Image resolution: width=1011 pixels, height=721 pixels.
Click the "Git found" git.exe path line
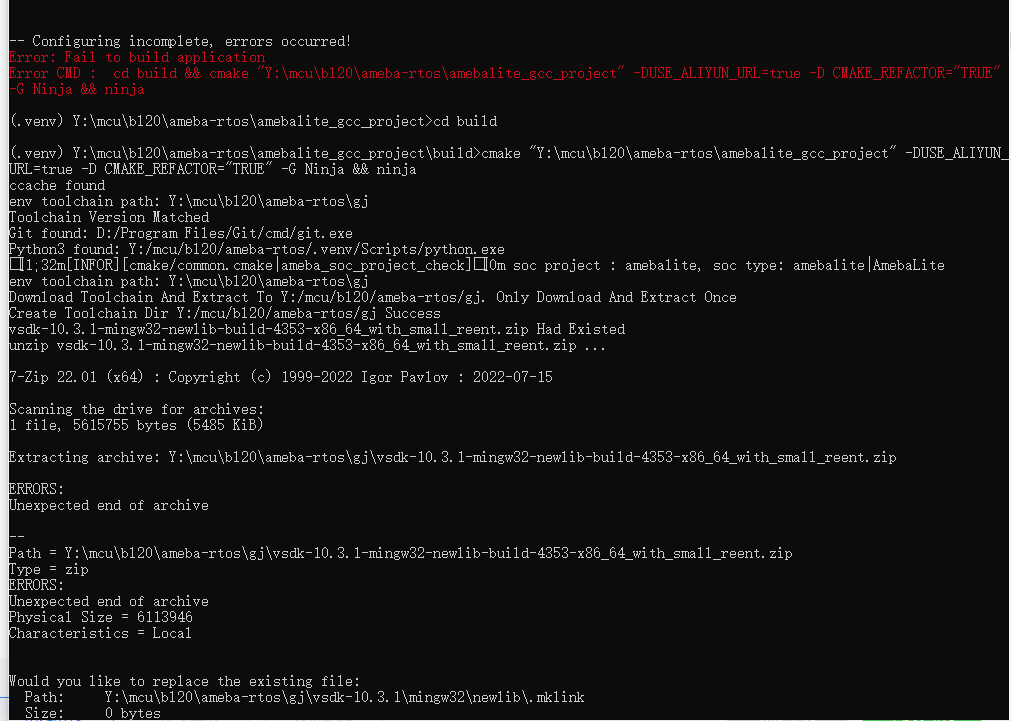click(181, 233)
